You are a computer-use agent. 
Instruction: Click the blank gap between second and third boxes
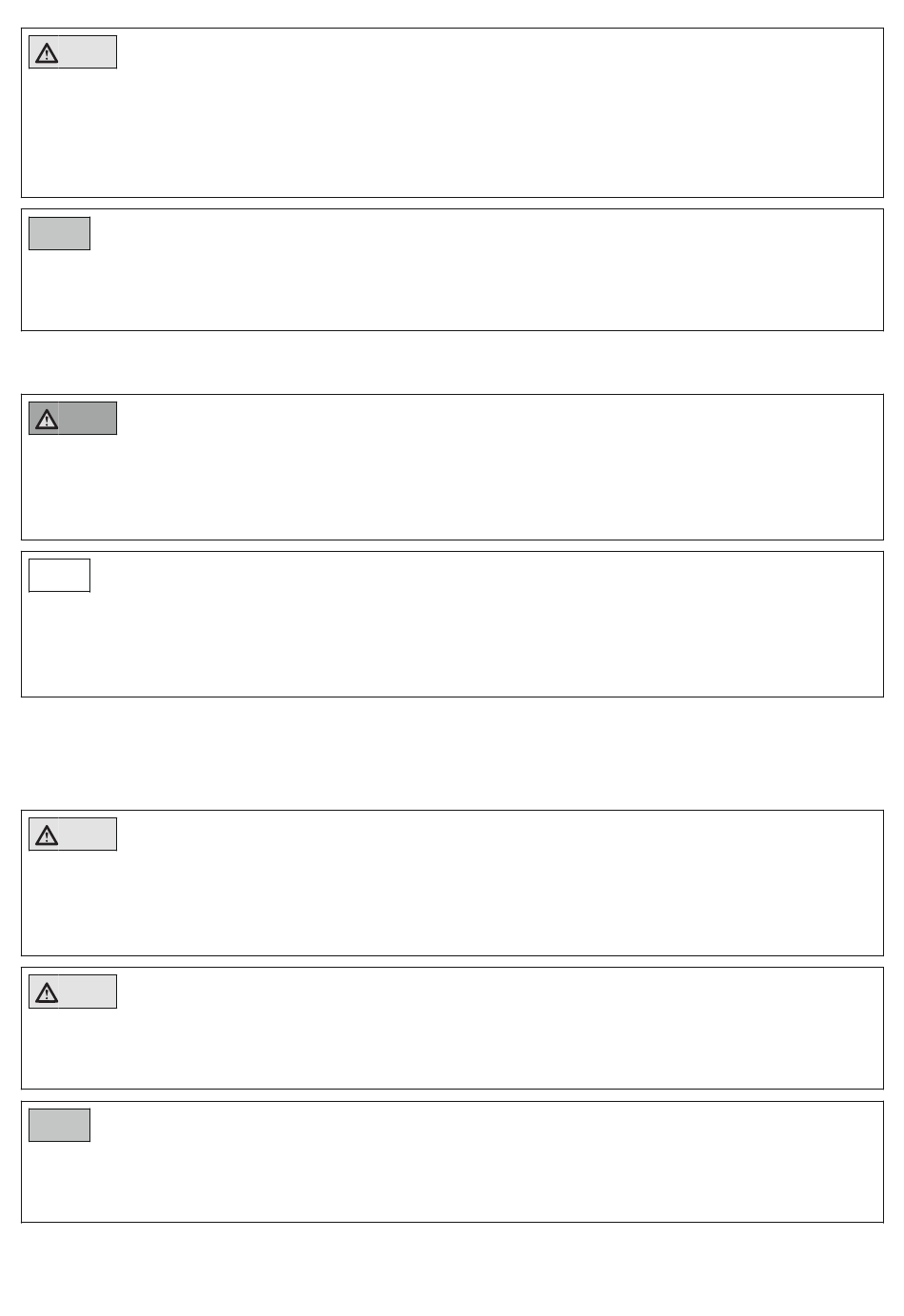click(x=452, y=363)
